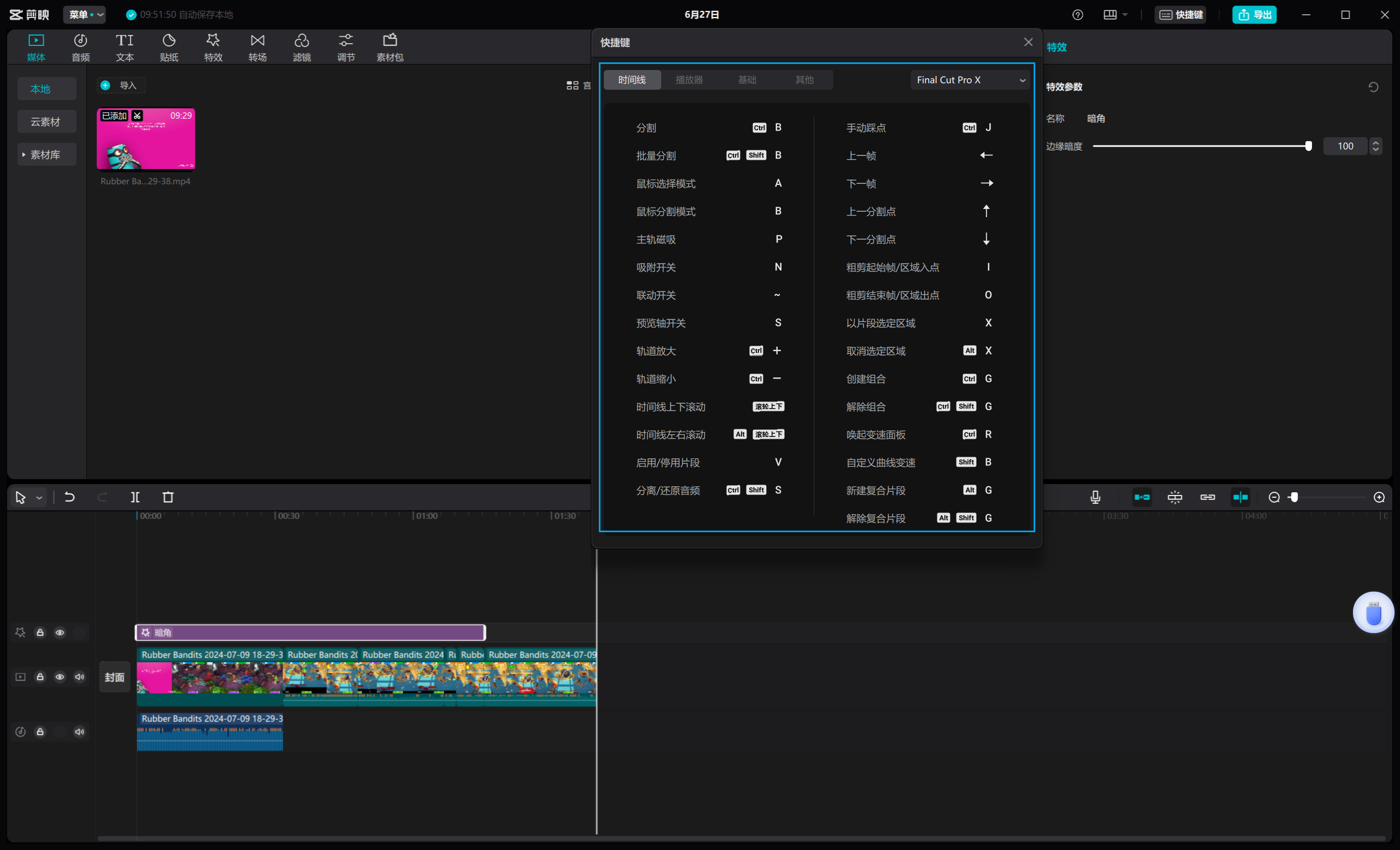The height and width of the screenshot is (850, 1400).
Task: Select the 基础 shortcuts tab
Action: 746,79
